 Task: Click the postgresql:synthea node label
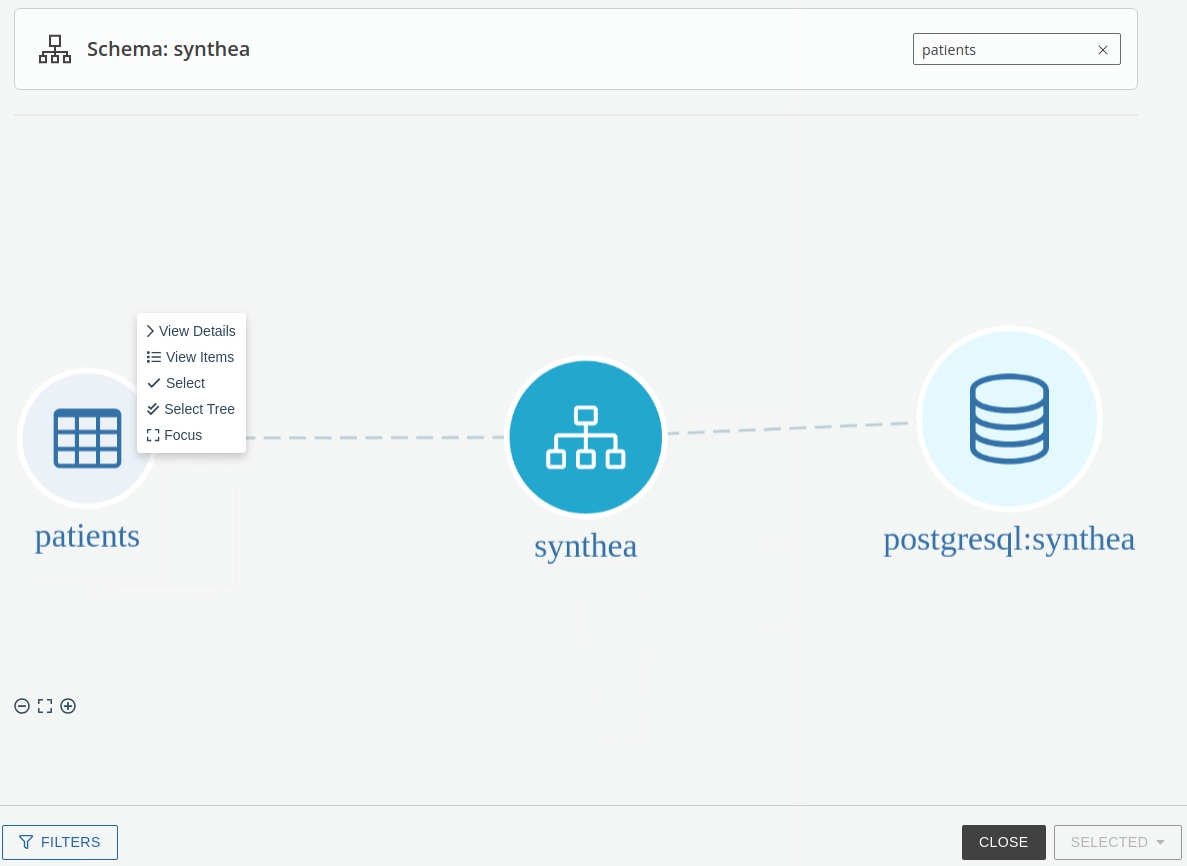coord(1009,539)
